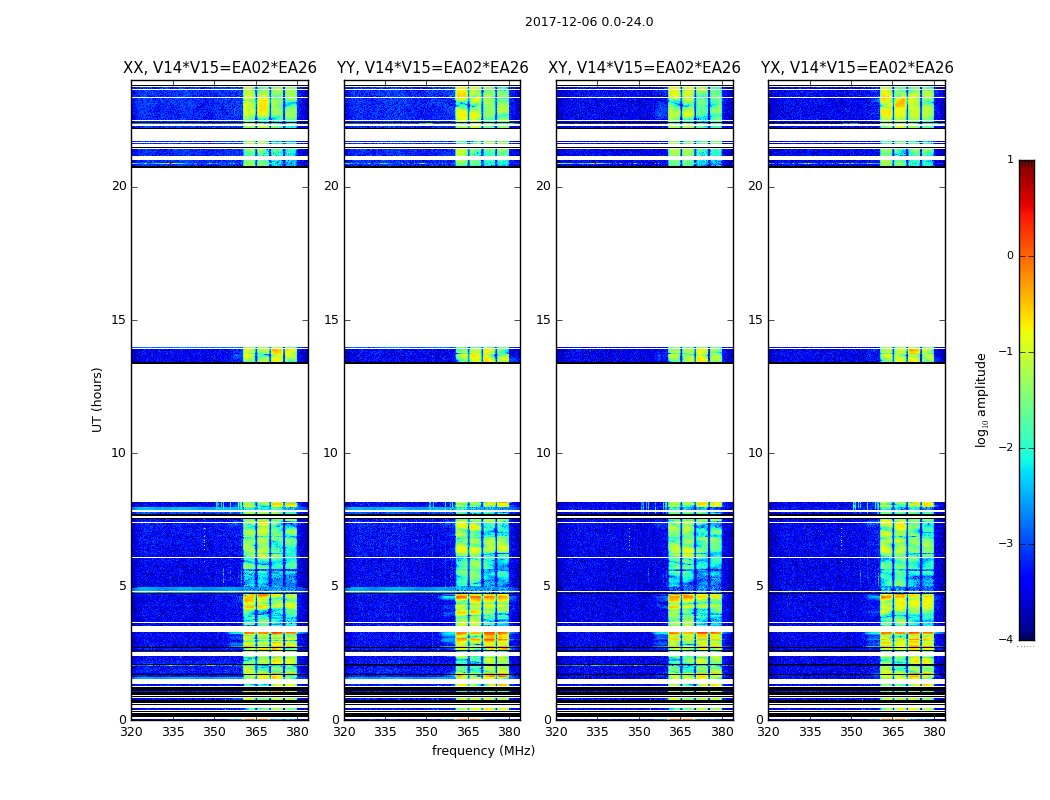Click the log10 amplitude colorbar label
The width and height of the screenshot is (1050, 800).
point(981,400)
